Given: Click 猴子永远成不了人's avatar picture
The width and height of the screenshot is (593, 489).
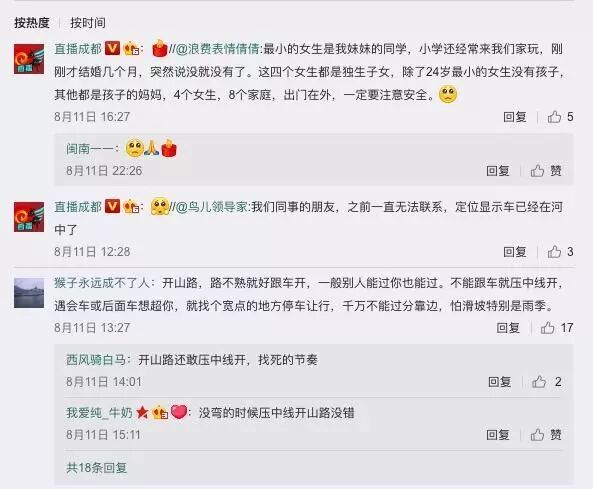Looking at the screenshot, I should click(29, 293).
